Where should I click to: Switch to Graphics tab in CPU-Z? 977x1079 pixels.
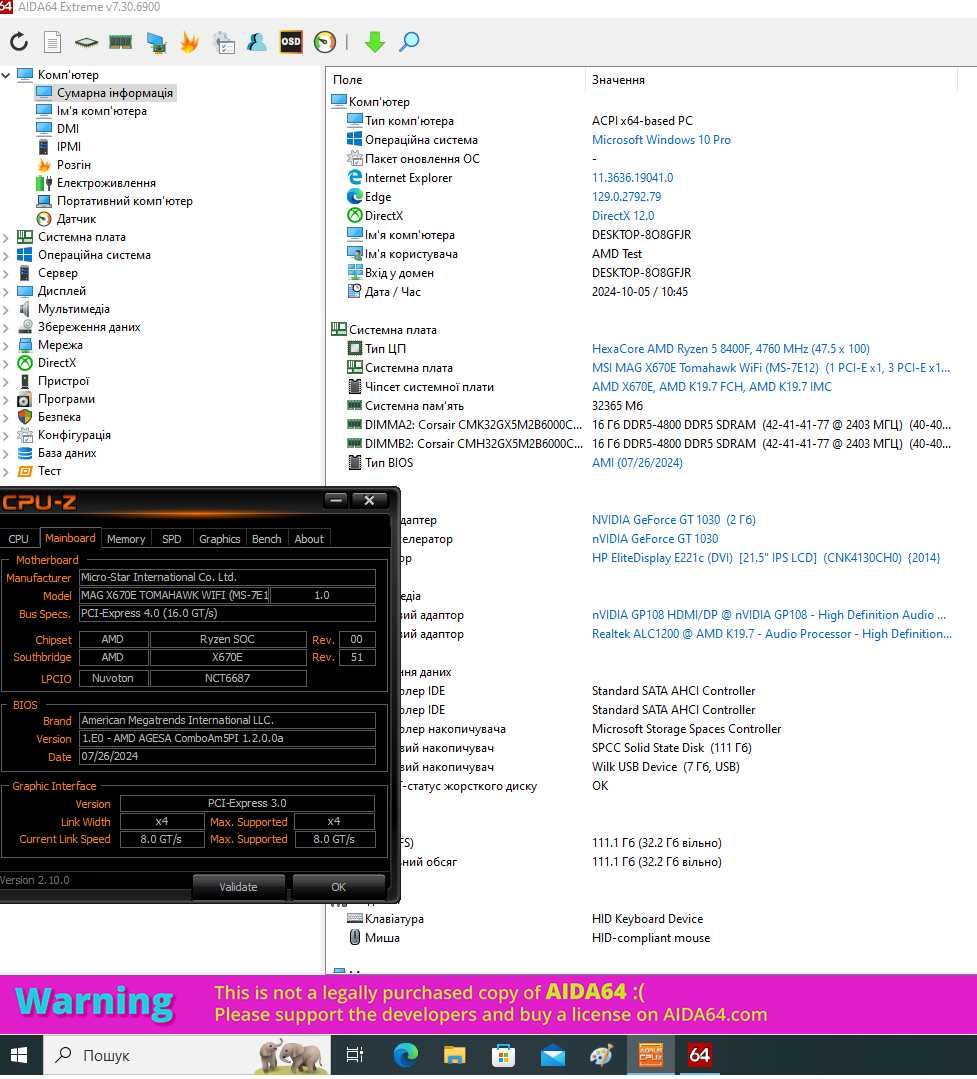tap(219, 539)
